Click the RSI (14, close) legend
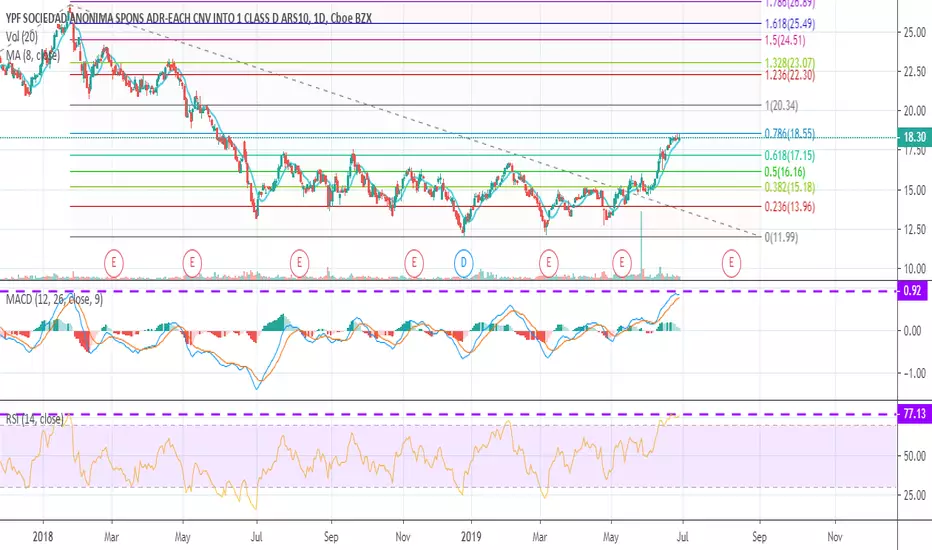Screen dimensions: 932x550 (34, 419)
